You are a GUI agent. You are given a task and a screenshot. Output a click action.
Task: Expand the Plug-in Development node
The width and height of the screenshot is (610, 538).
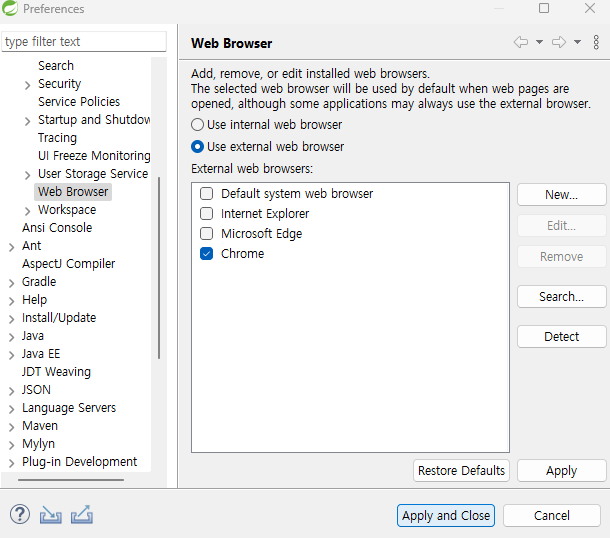point(11,463)
